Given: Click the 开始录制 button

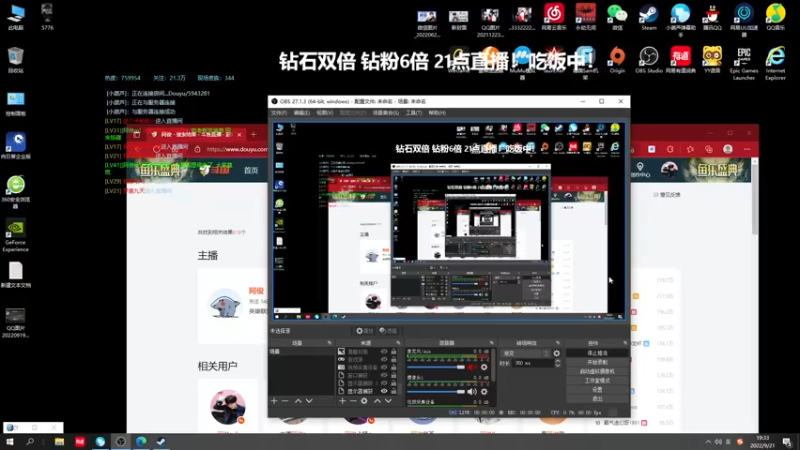Looking at the screenshot, I should pos(597,362).
